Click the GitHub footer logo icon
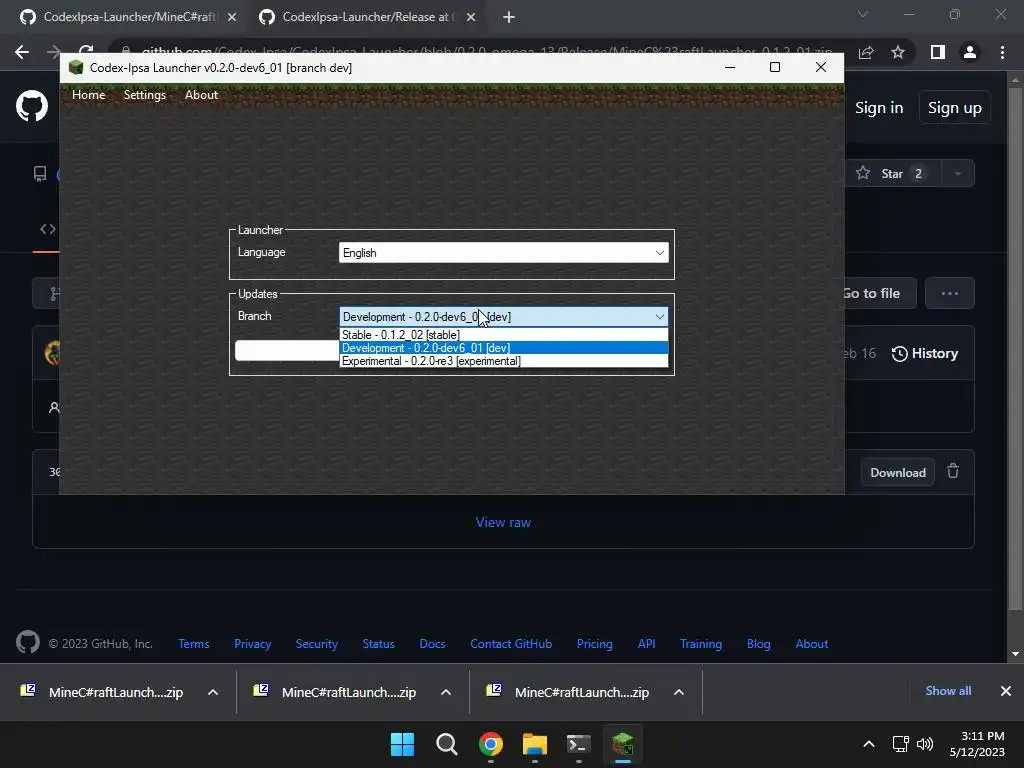Screen dimensions: 1024x768 28,643
